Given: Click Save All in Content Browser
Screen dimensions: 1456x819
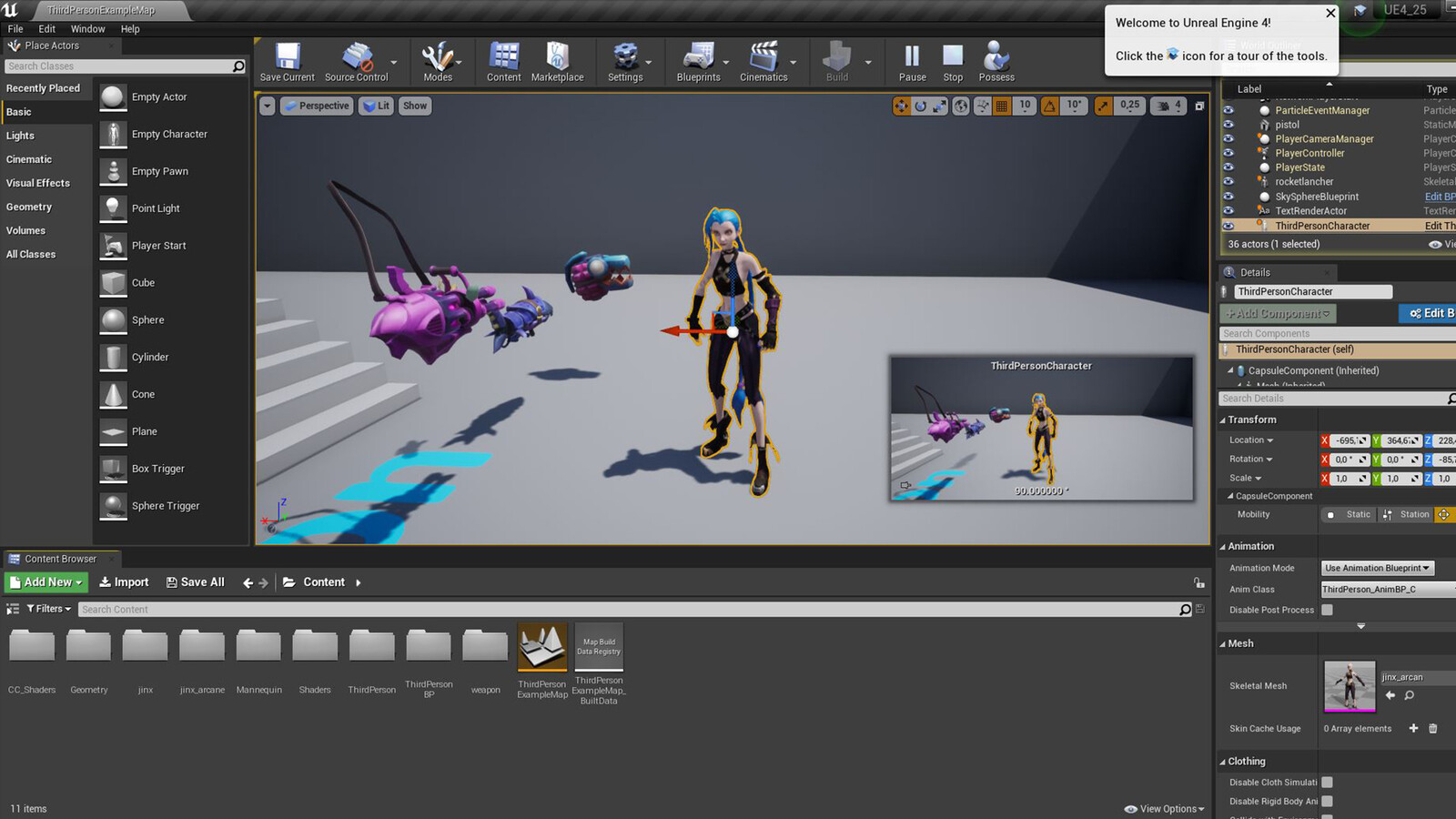Looking at the screenshot, I should [196, 582].
